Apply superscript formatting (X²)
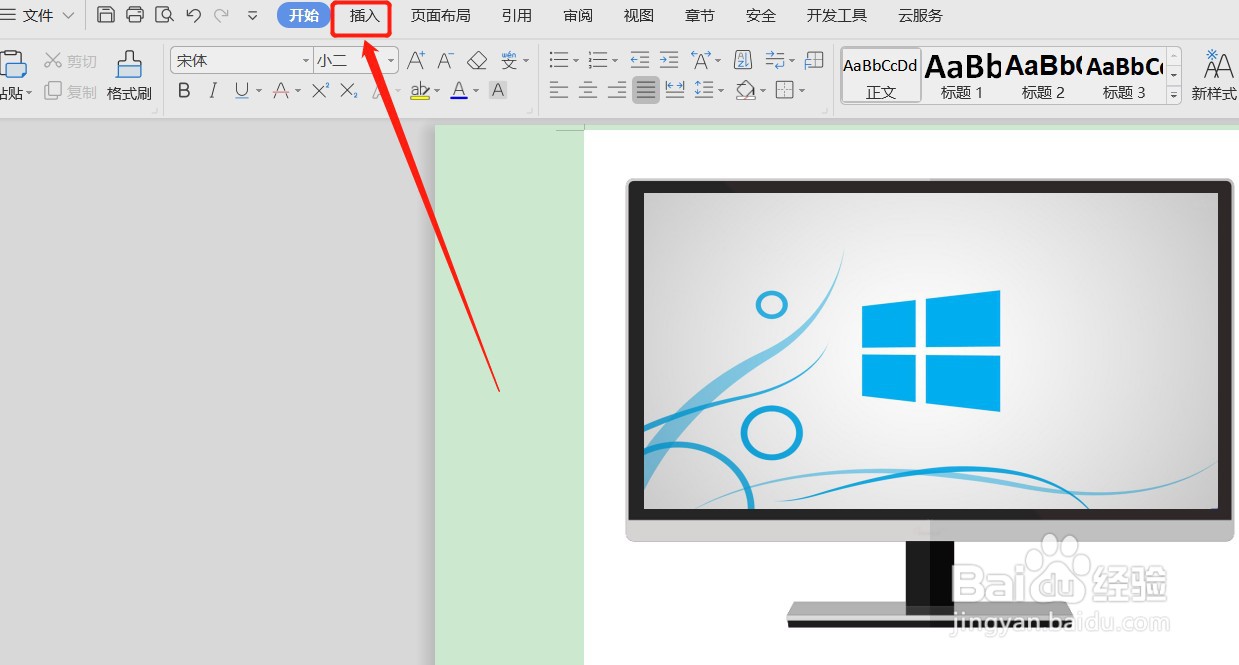Viewport: 1239px width, 665px height. [x=320, y=91]
